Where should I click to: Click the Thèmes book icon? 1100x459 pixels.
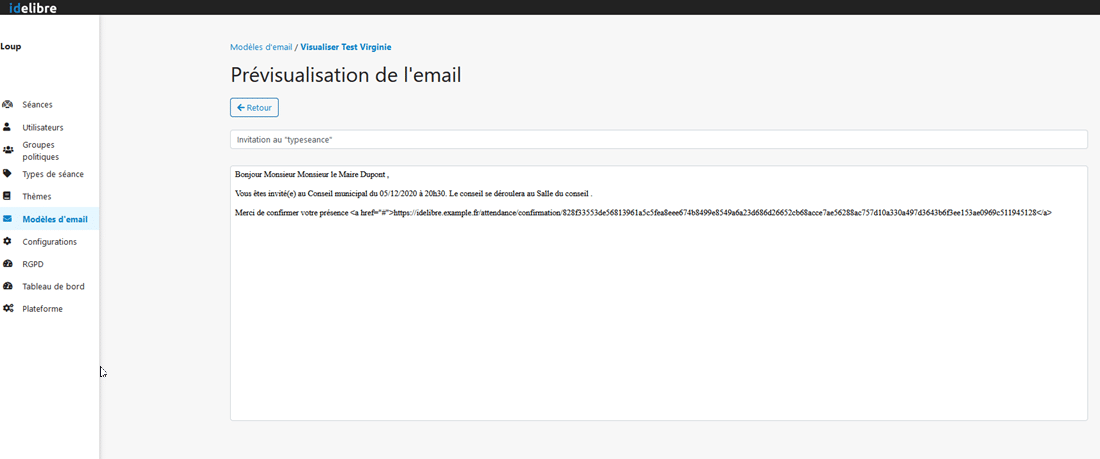[x=8, y=196]
